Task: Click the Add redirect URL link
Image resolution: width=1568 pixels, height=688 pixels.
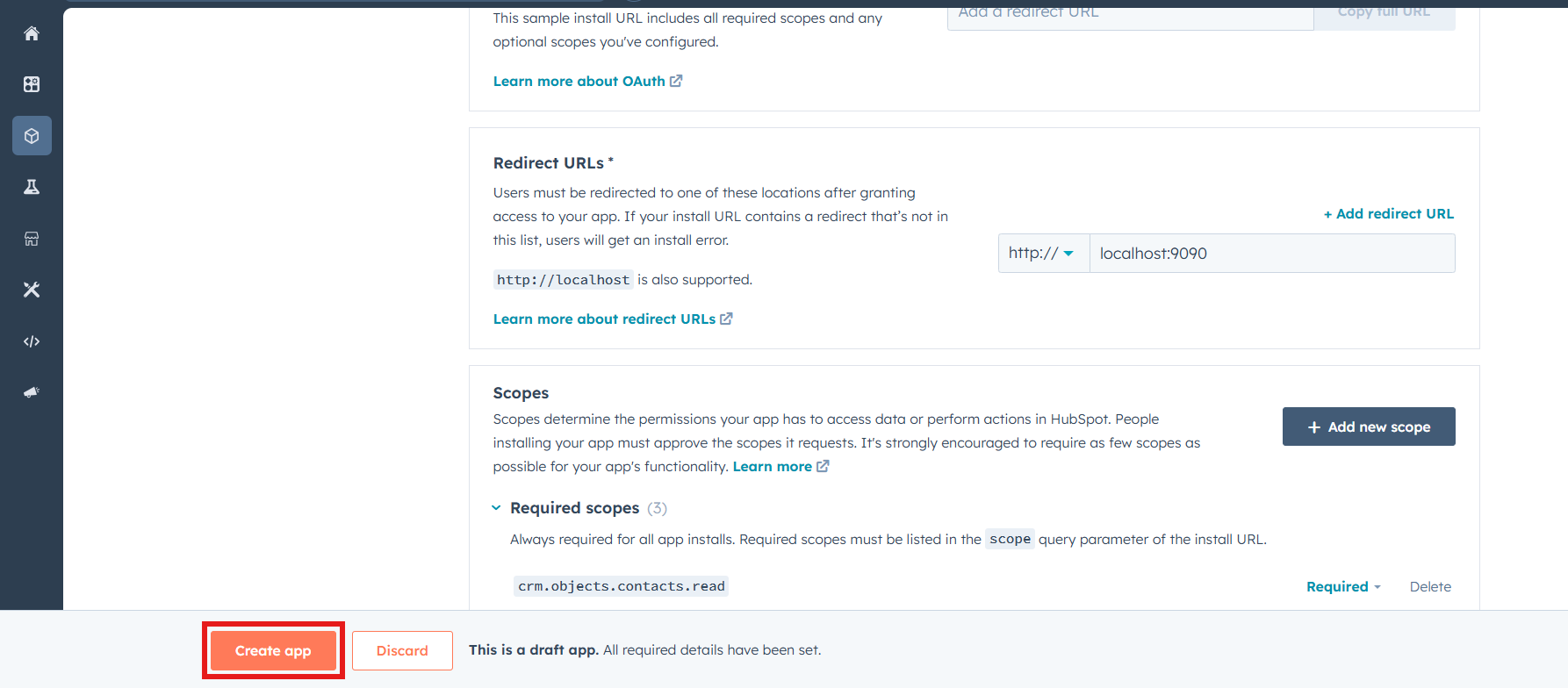Action: click(1389, 213)
